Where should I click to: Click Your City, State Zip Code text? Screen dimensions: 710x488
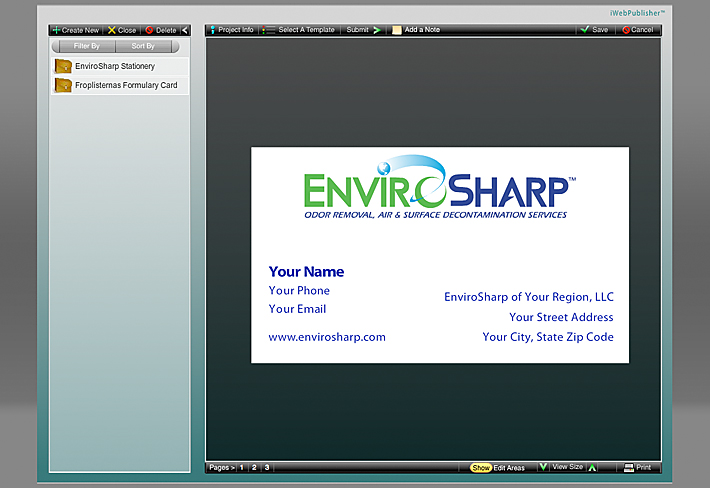(548, 337)
